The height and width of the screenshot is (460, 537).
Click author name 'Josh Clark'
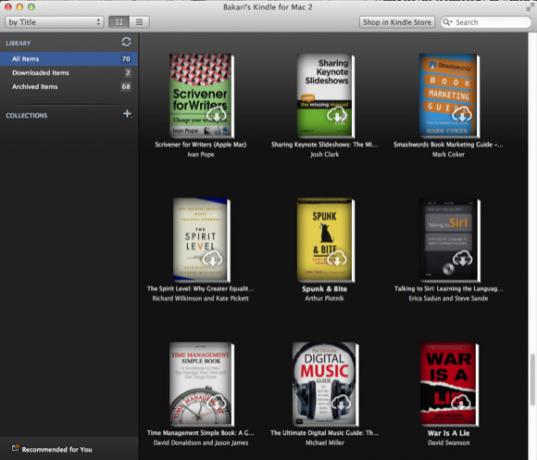[324, 154]
